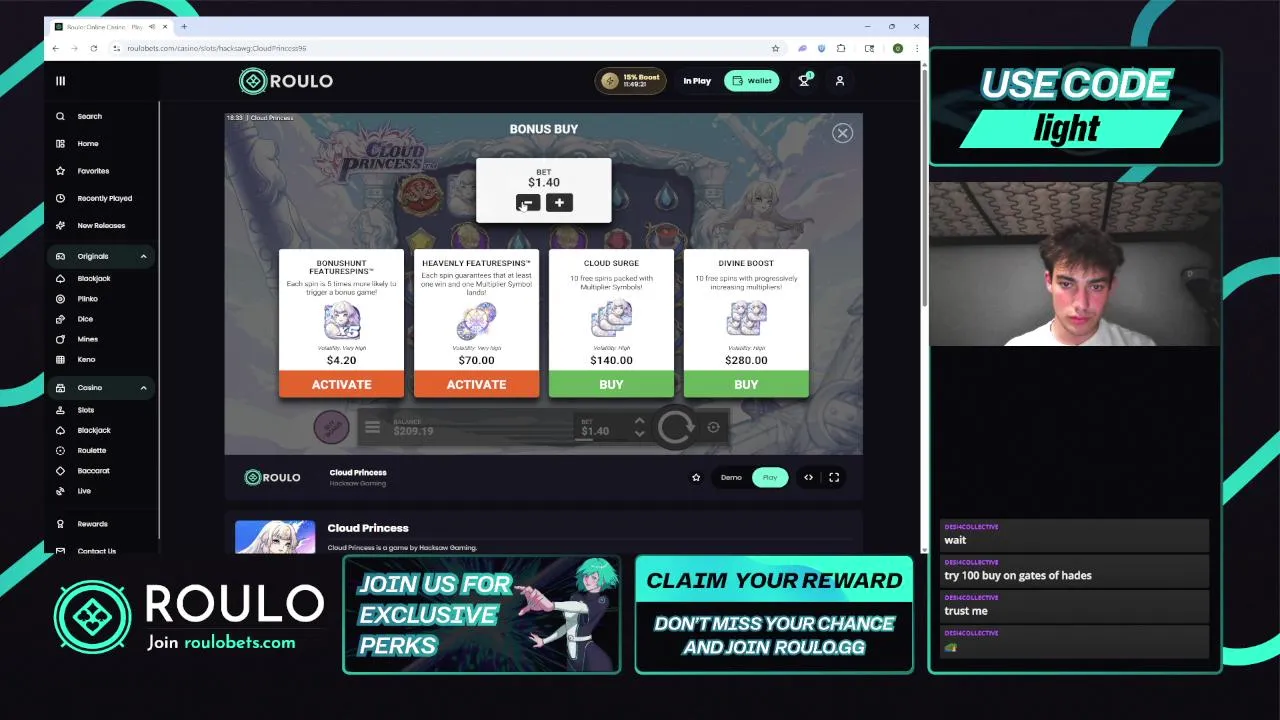1280x720 pixels.
Task: Click the Join Us For Exclusive Perks banner
Action: tap(482, 614)
